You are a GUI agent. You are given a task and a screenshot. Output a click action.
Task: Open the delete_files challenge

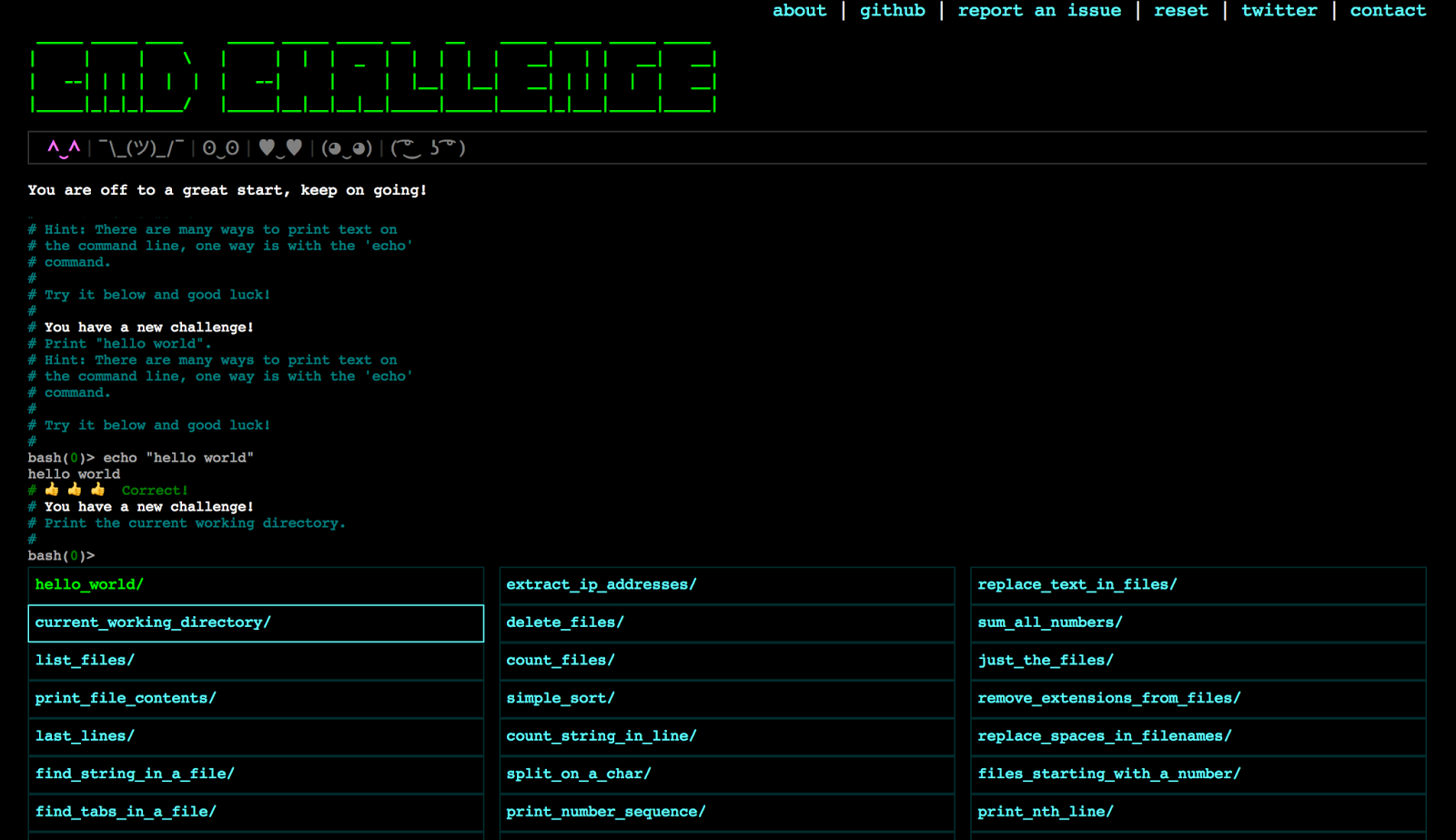tap(564, 622)
